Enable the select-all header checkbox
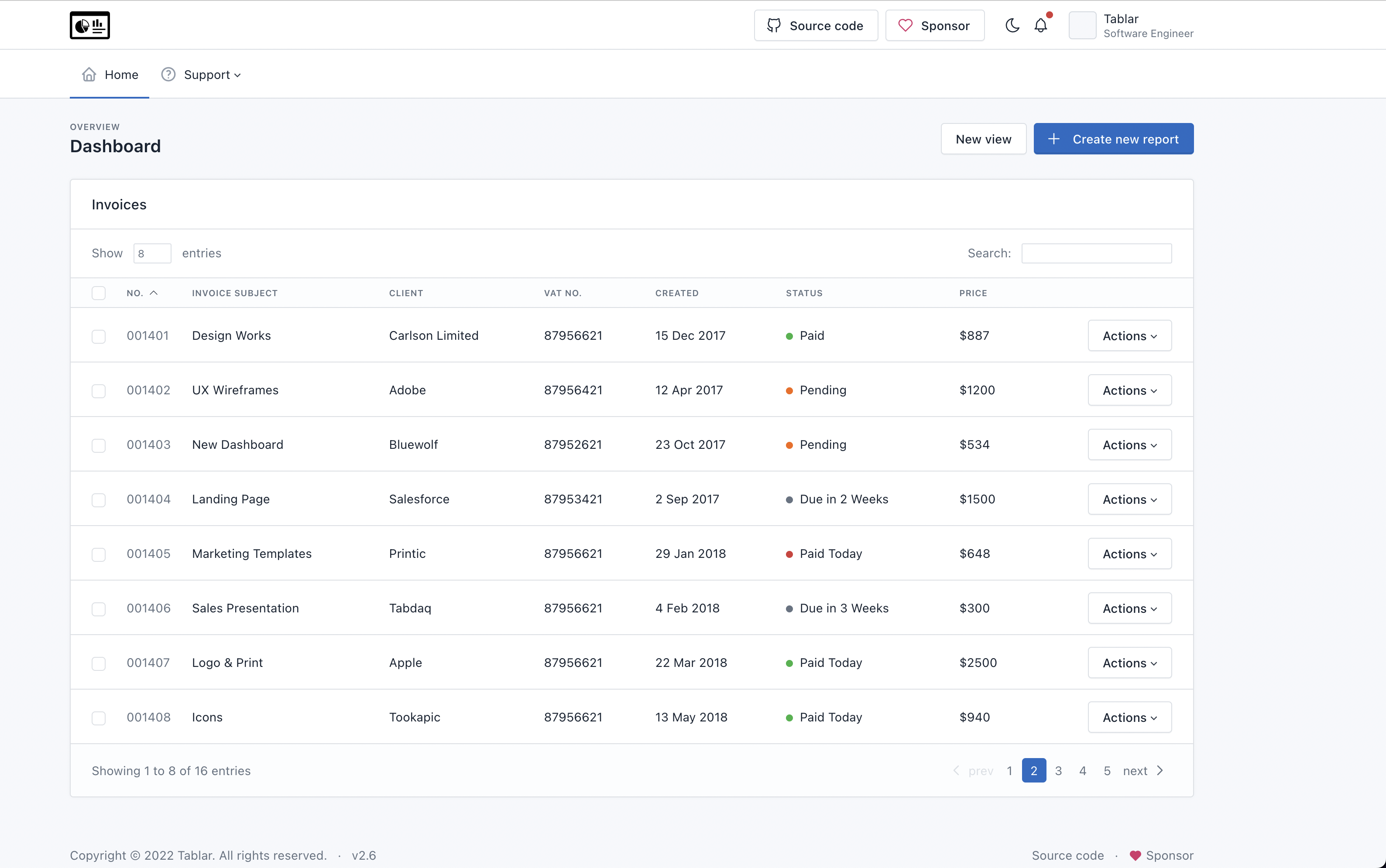Screen dimensions: 1386x868 click(98, 292)
